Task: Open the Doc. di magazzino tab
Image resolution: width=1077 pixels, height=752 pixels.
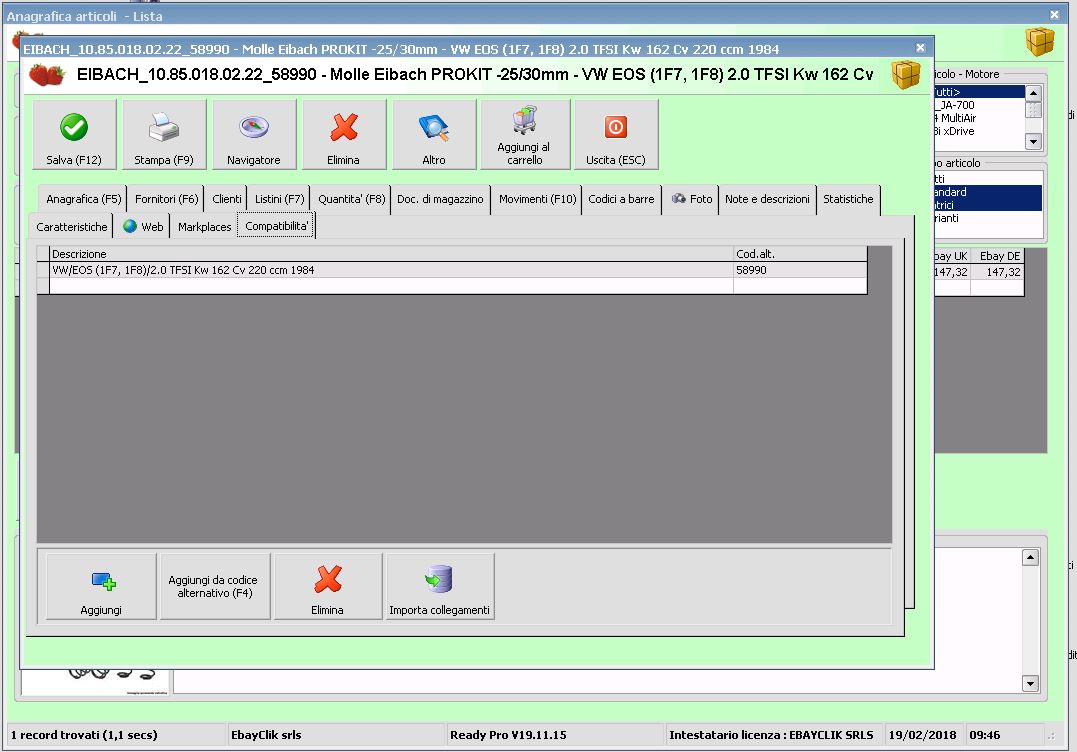Action: (440, 199)
